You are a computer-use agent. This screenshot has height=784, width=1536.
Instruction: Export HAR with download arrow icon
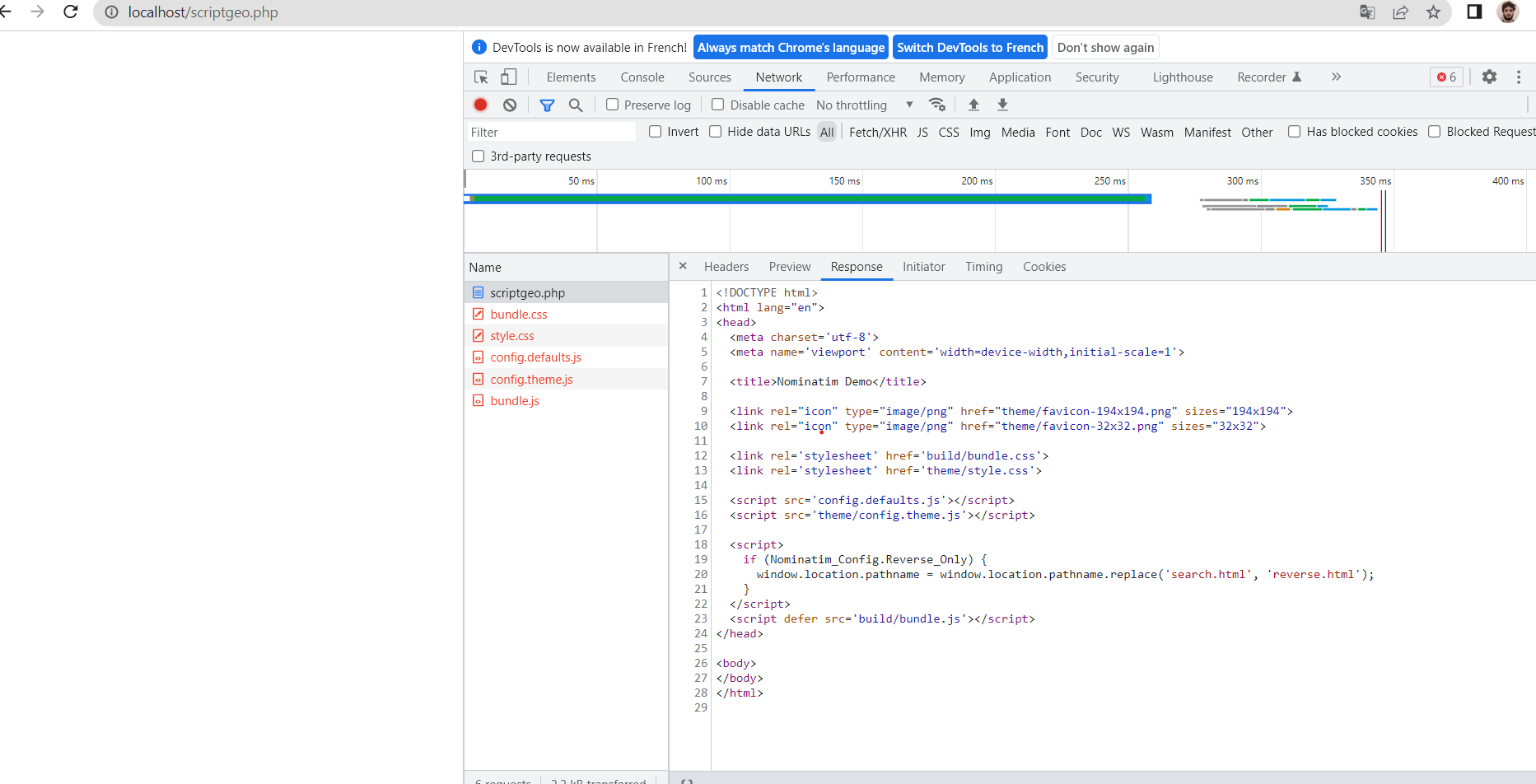point(1002,105)
